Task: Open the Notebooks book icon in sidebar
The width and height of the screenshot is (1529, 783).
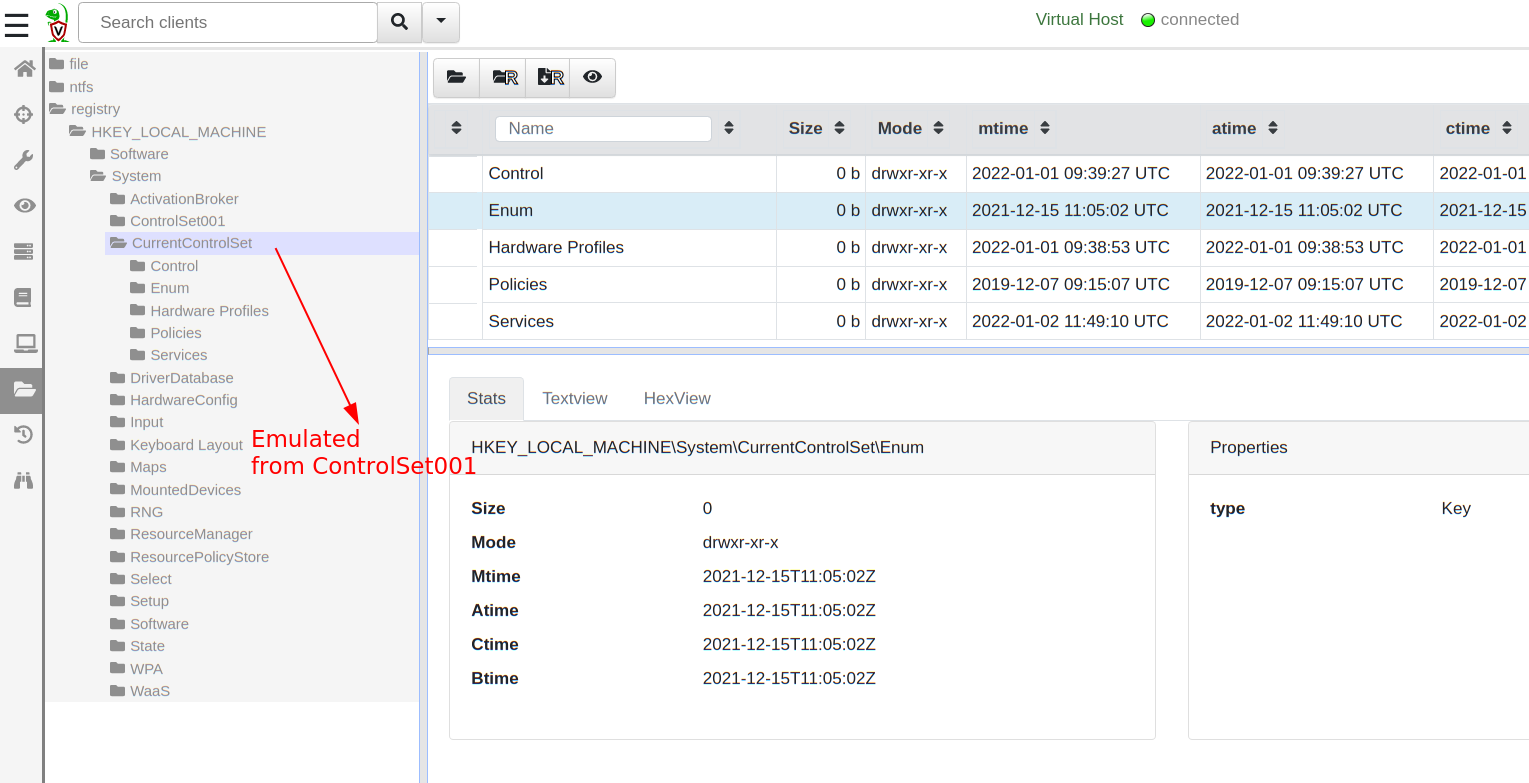Action: point(22,297)
